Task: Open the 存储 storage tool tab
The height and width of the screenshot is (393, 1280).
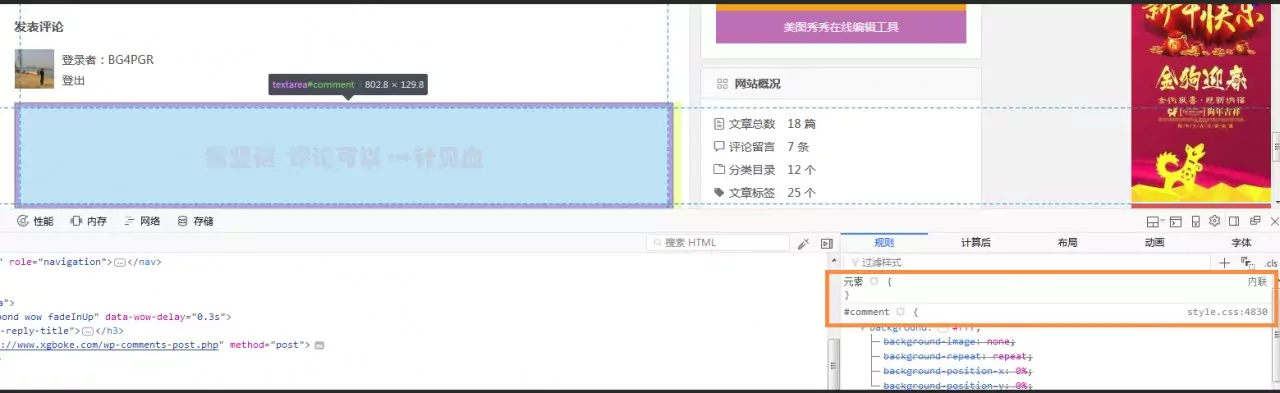Action: coord(194,221)
